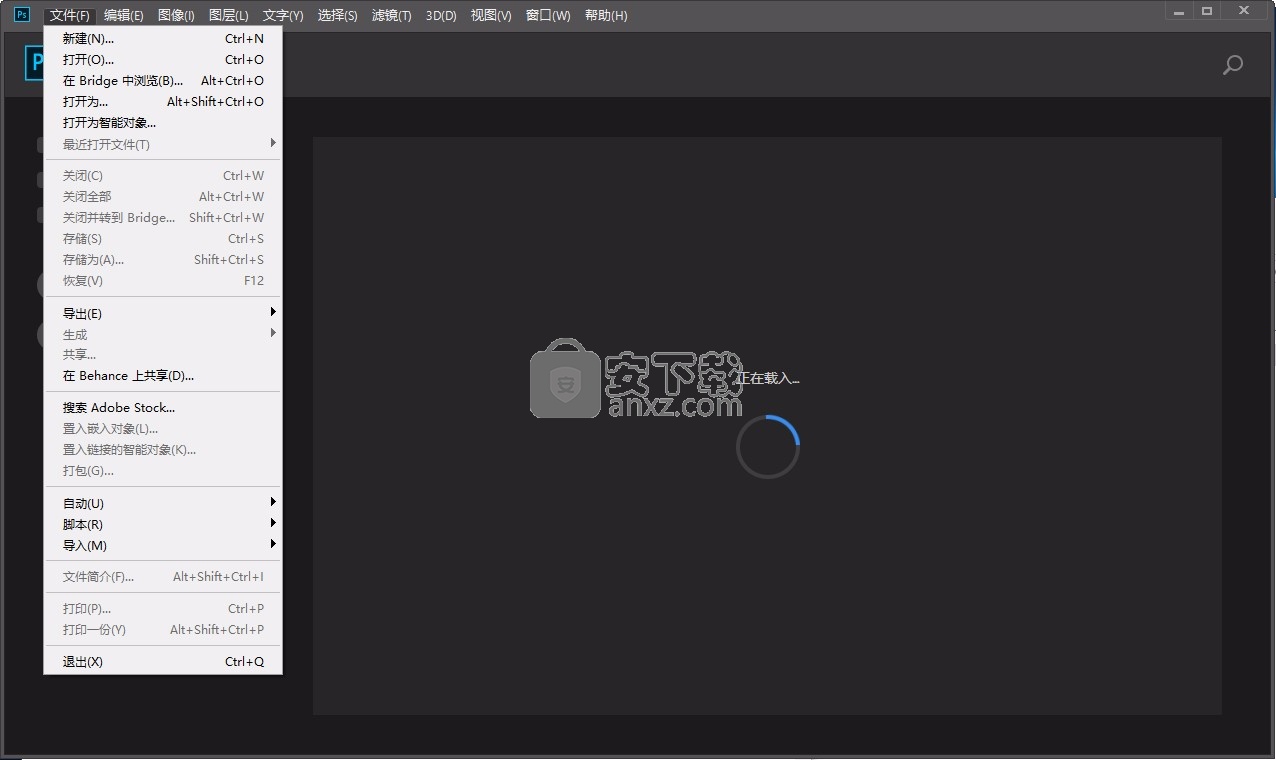Open the 编辑(E) menu
Image resolution: width=1276 pixels, height=760 pixels.
pyautogui.click(x=124, y=15)
